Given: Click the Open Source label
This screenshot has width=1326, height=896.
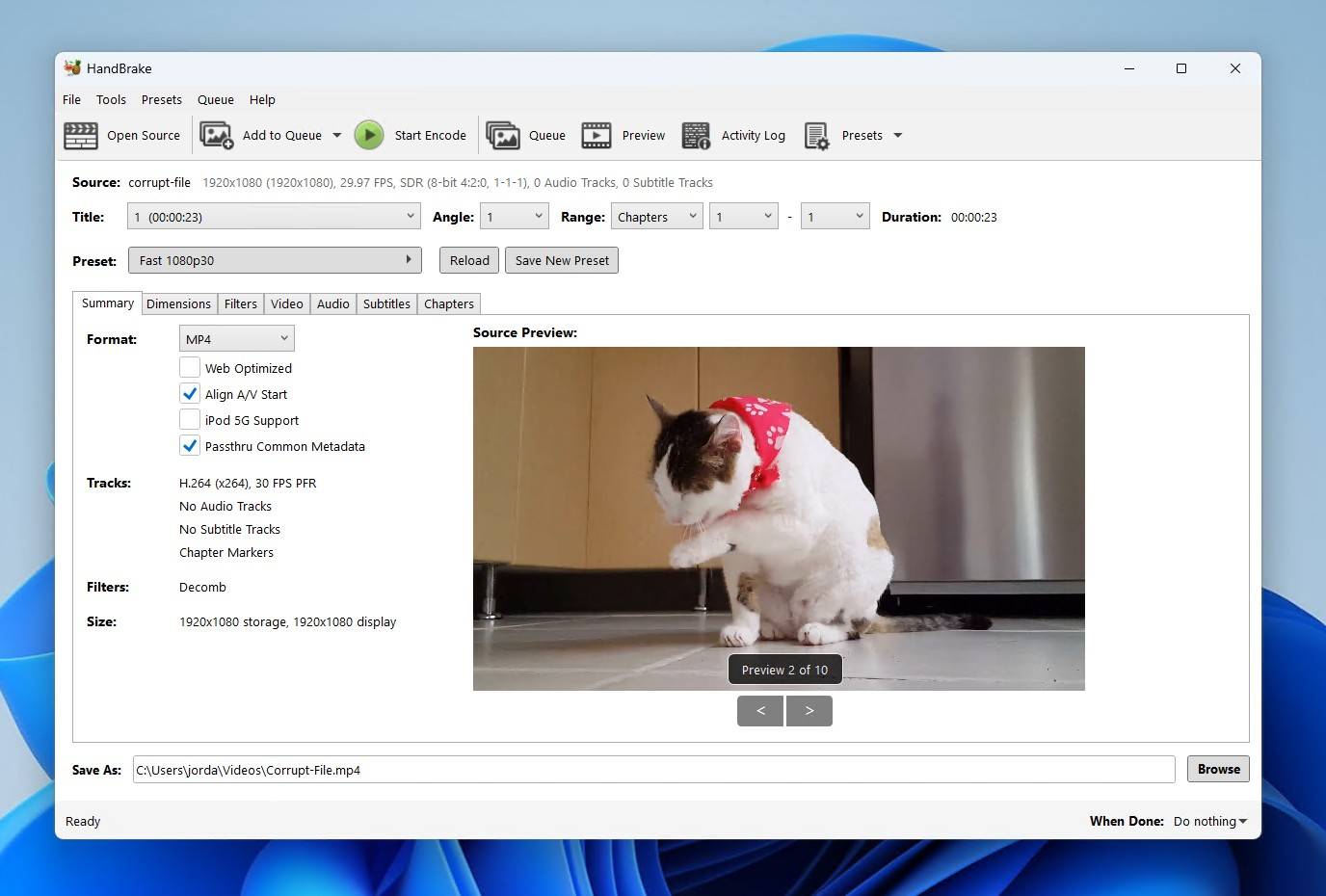Looking at the screenshot, I should pos(144,136).
